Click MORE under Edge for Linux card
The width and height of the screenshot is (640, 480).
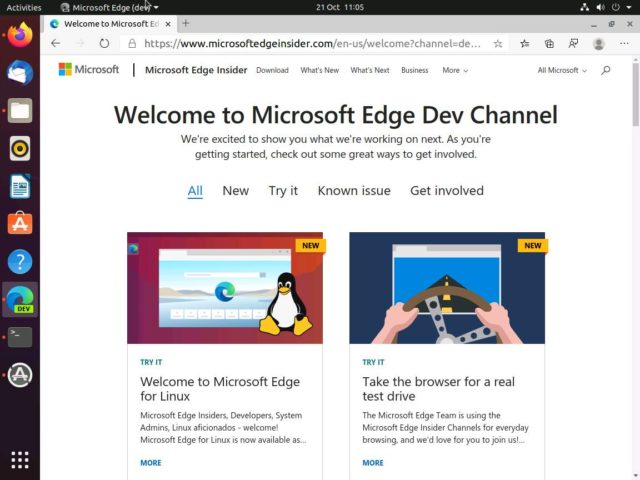151,462
